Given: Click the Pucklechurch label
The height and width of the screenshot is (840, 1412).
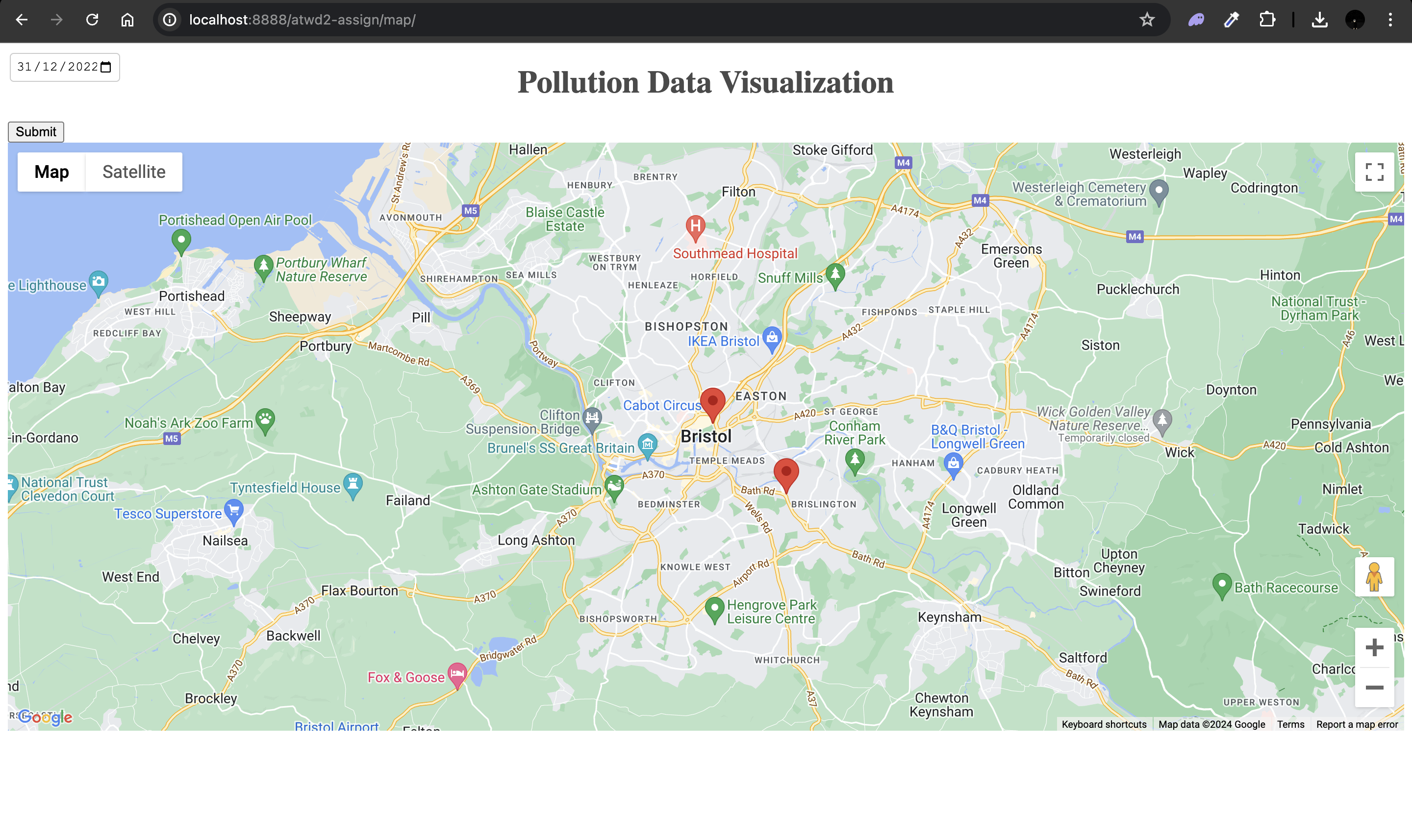Looking at the screenshot, I should [1138, 289].
